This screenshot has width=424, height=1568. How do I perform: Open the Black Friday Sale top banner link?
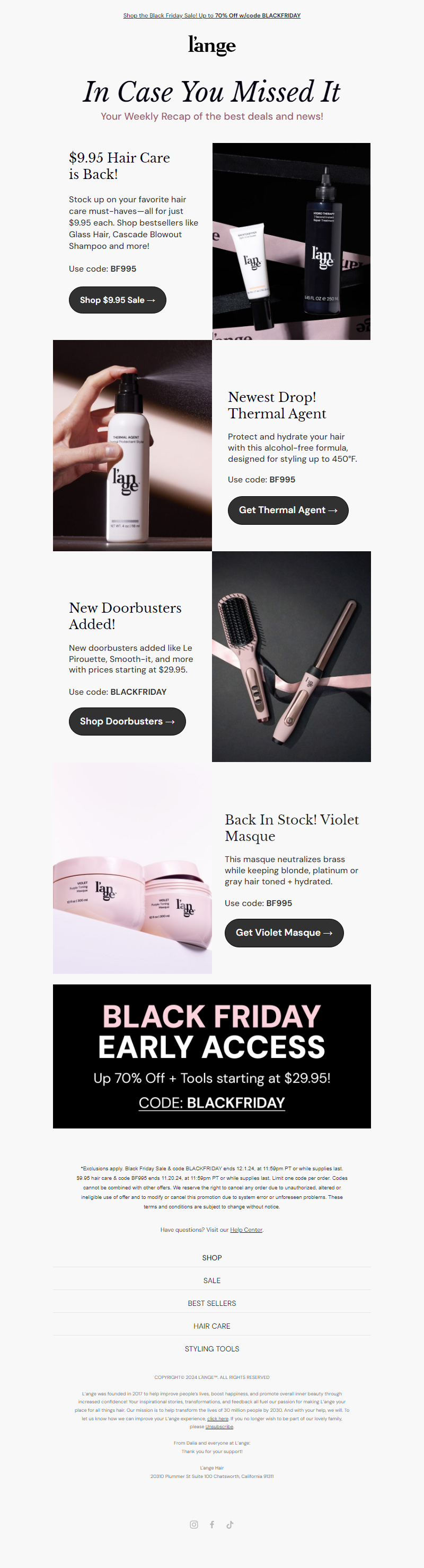point(212,16)
